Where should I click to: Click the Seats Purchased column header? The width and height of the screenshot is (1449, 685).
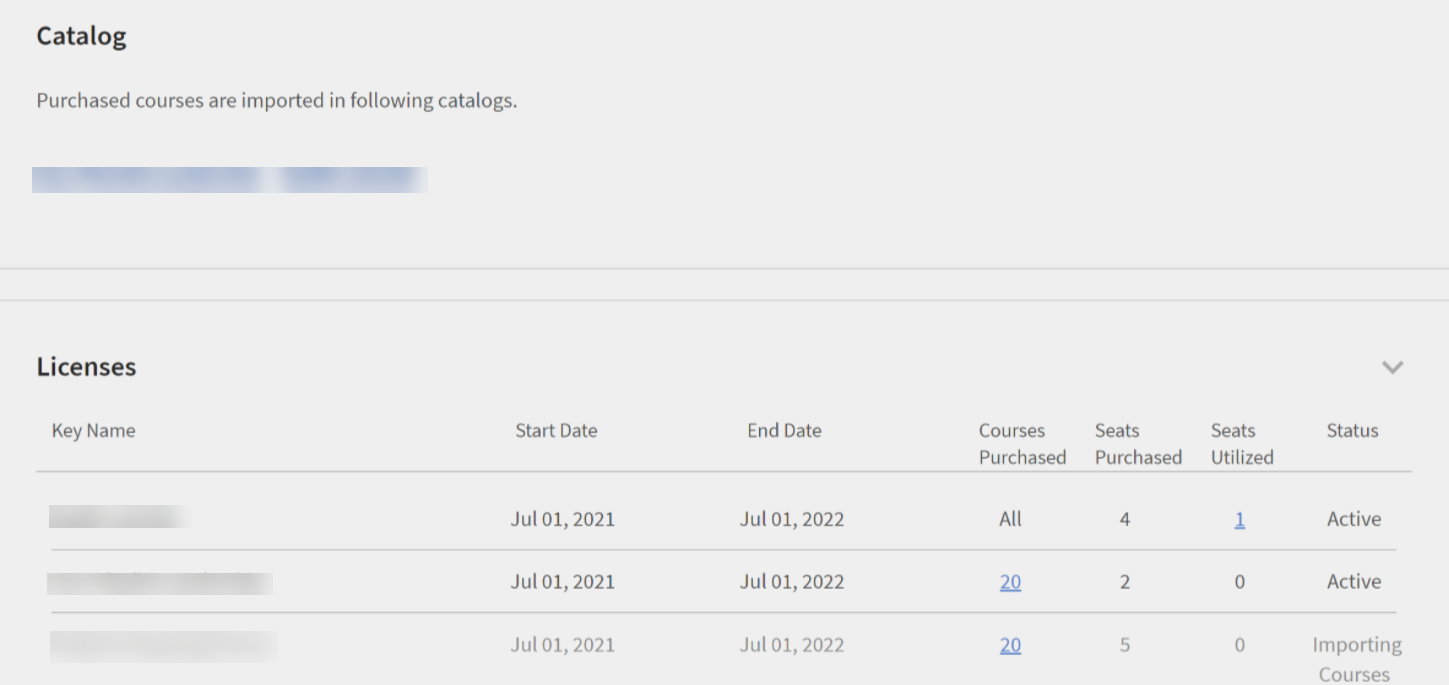coord(1137,444)
